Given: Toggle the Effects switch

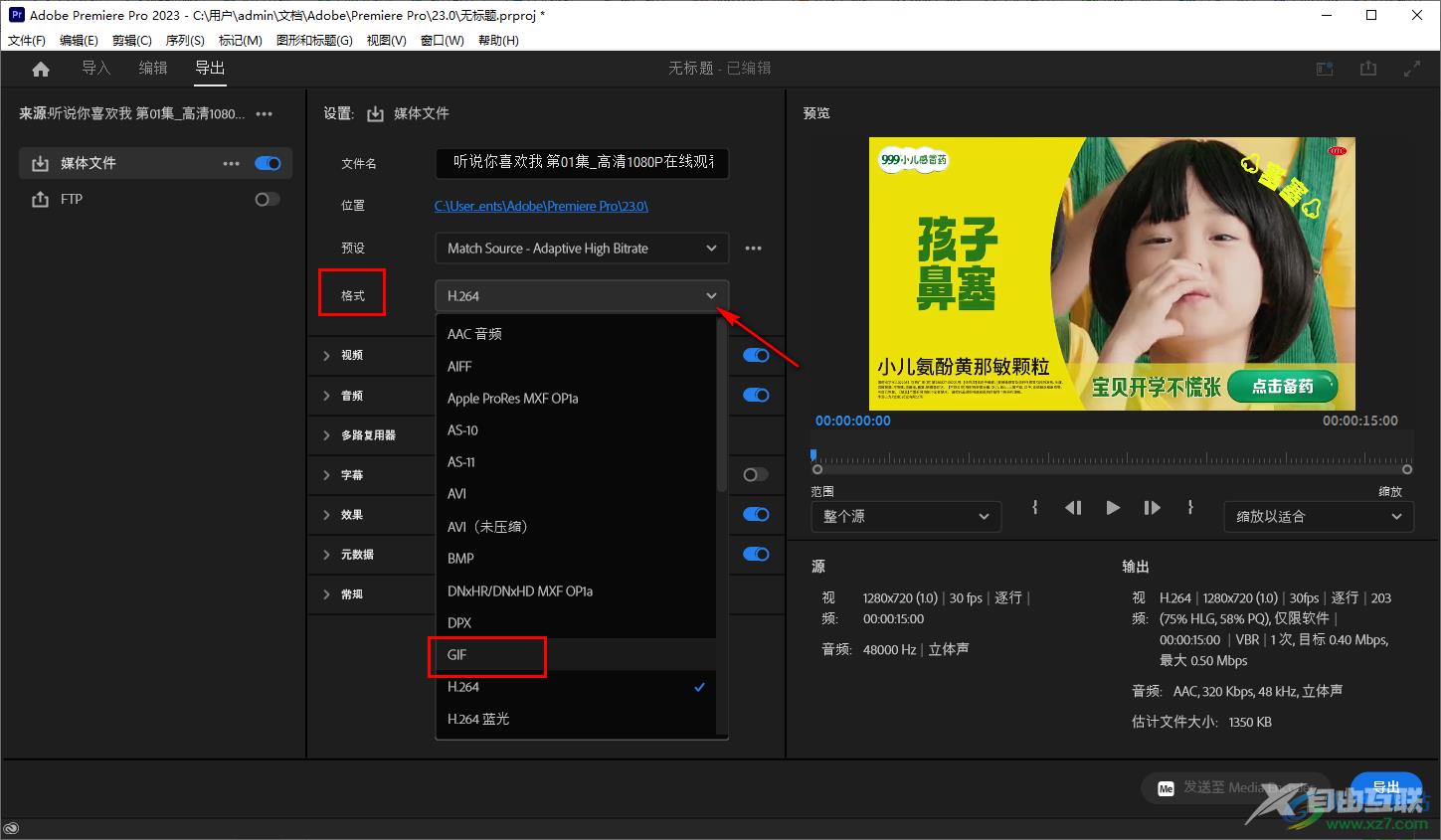Looking at the screenshot, I should coord(756,514).
